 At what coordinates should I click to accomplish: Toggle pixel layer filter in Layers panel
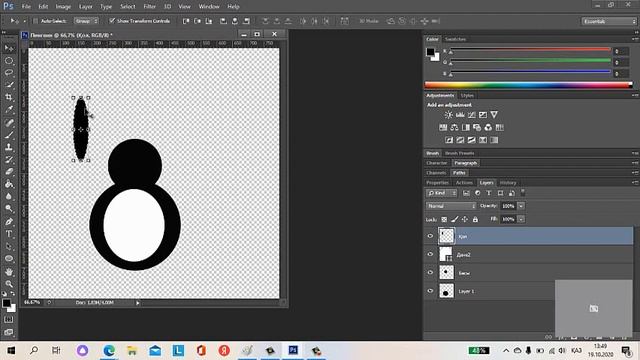pos(467,193)
